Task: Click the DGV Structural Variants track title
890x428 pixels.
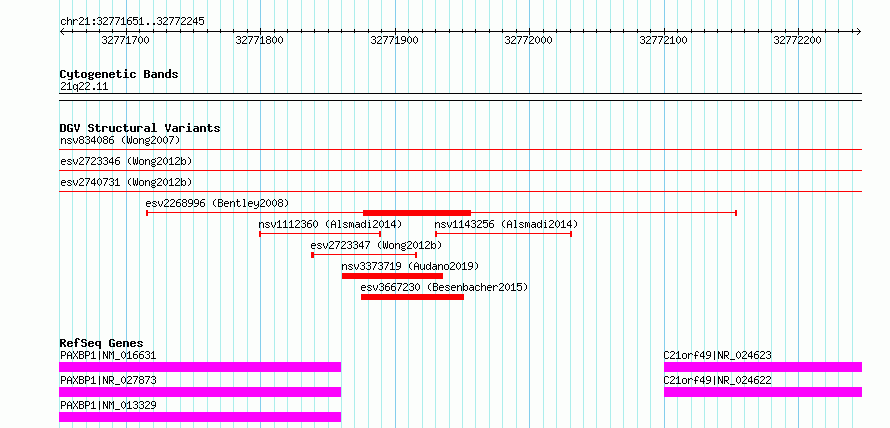Action: [x=140, y=128]
